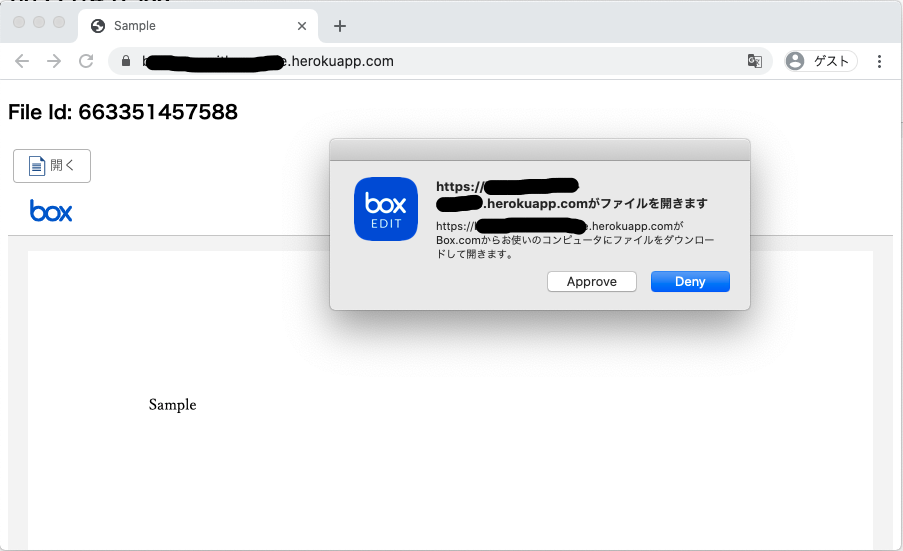The width and height of the screenshot is (903, 551).
Task: Deny the Box Edit file open request
Action: tap(690, 282)
